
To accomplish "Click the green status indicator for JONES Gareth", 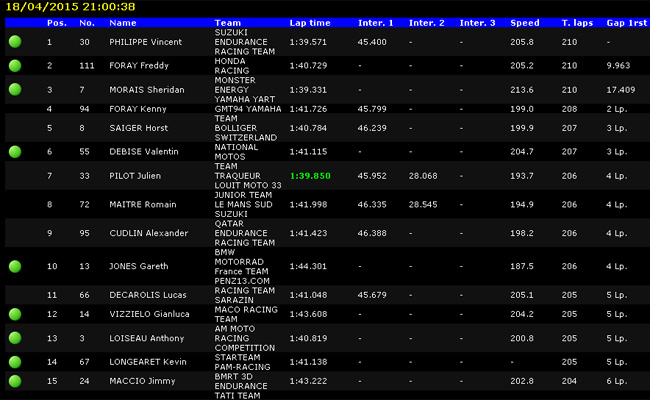I will click(15, 267).
